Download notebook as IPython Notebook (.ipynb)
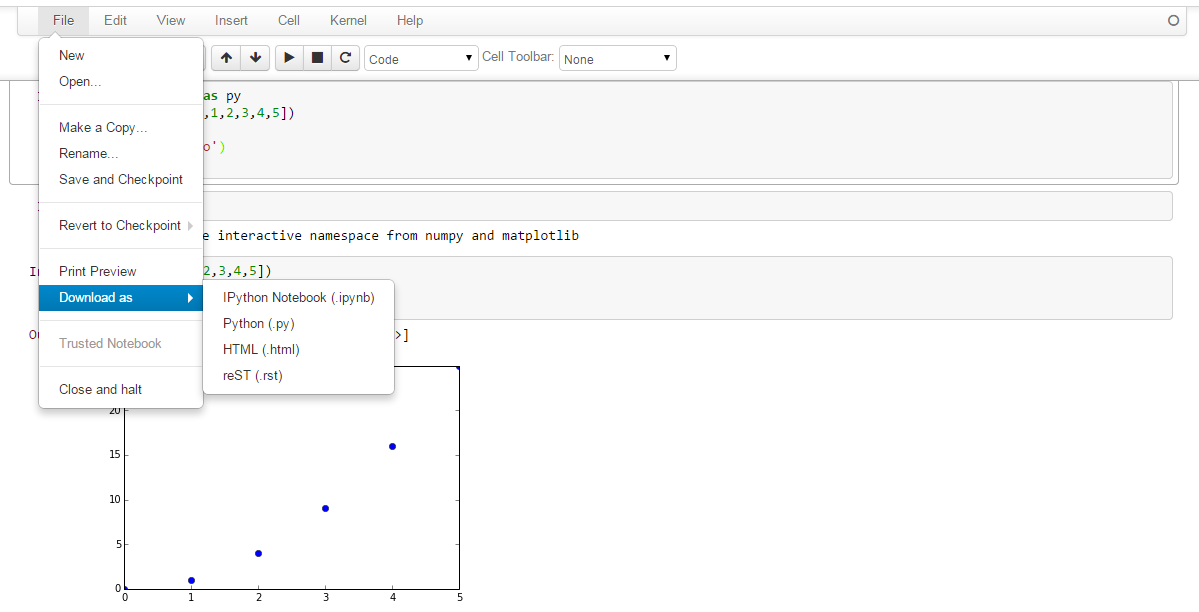 click(x=299, y=297)
